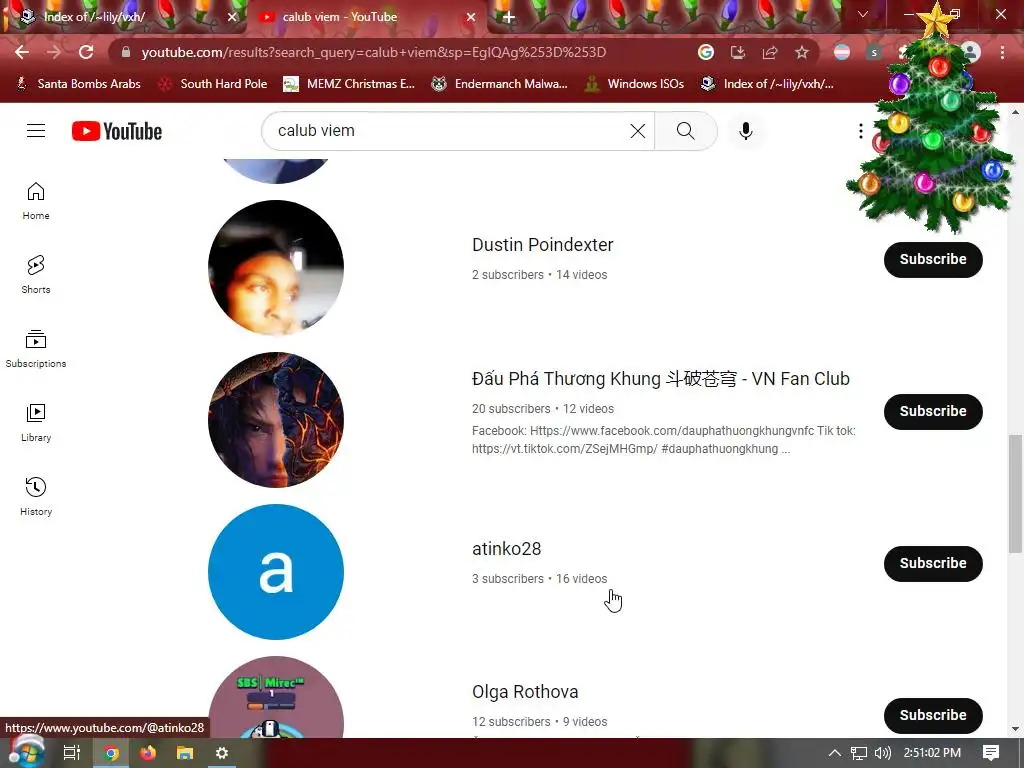Image resolution: width=1024 pixels, height=768 pixels.
Task: Open Home in the YouTube sidebar
Action: (x=36, y=200)
